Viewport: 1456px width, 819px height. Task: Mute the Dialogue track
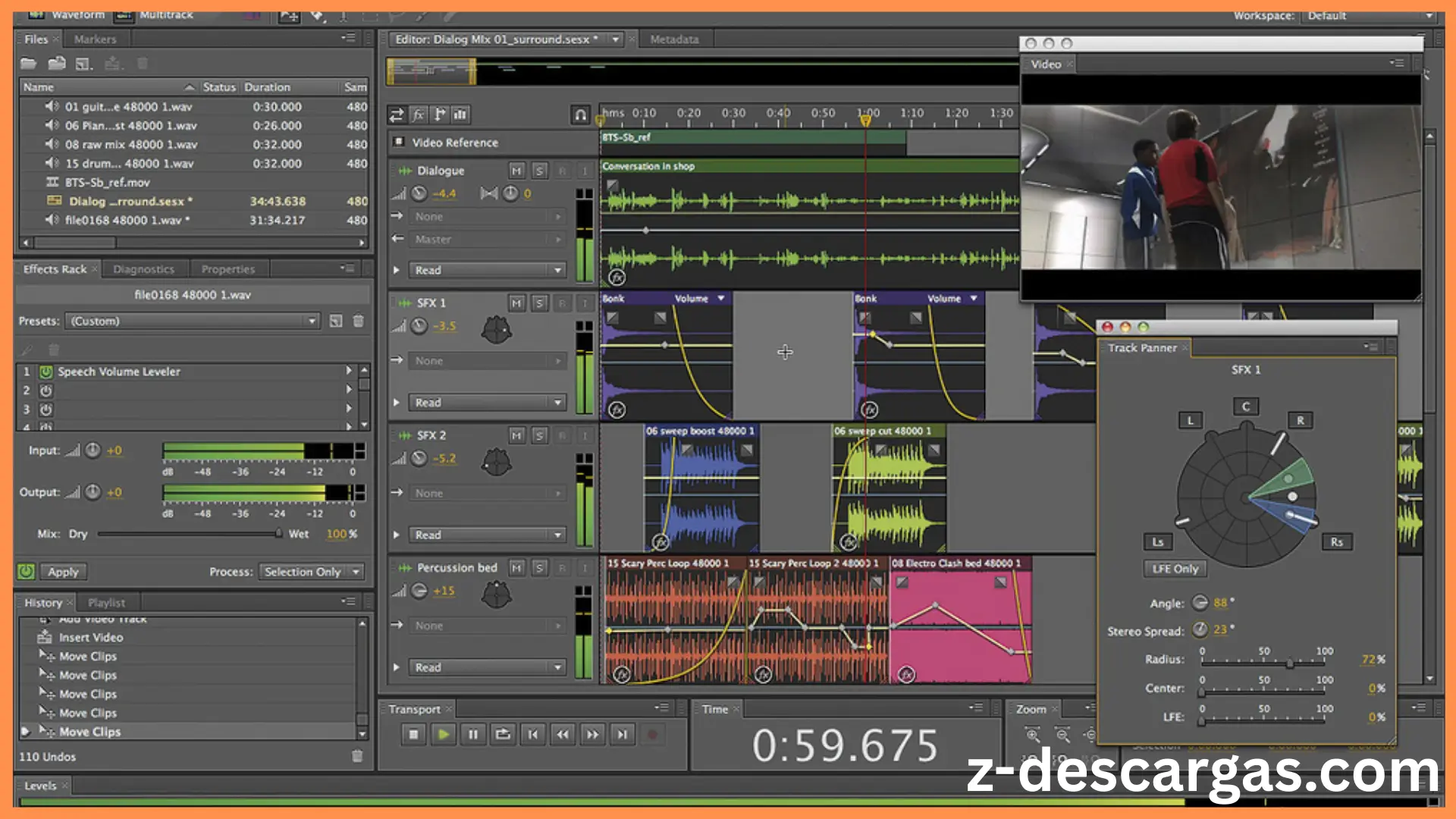click(x=516, y=171)
